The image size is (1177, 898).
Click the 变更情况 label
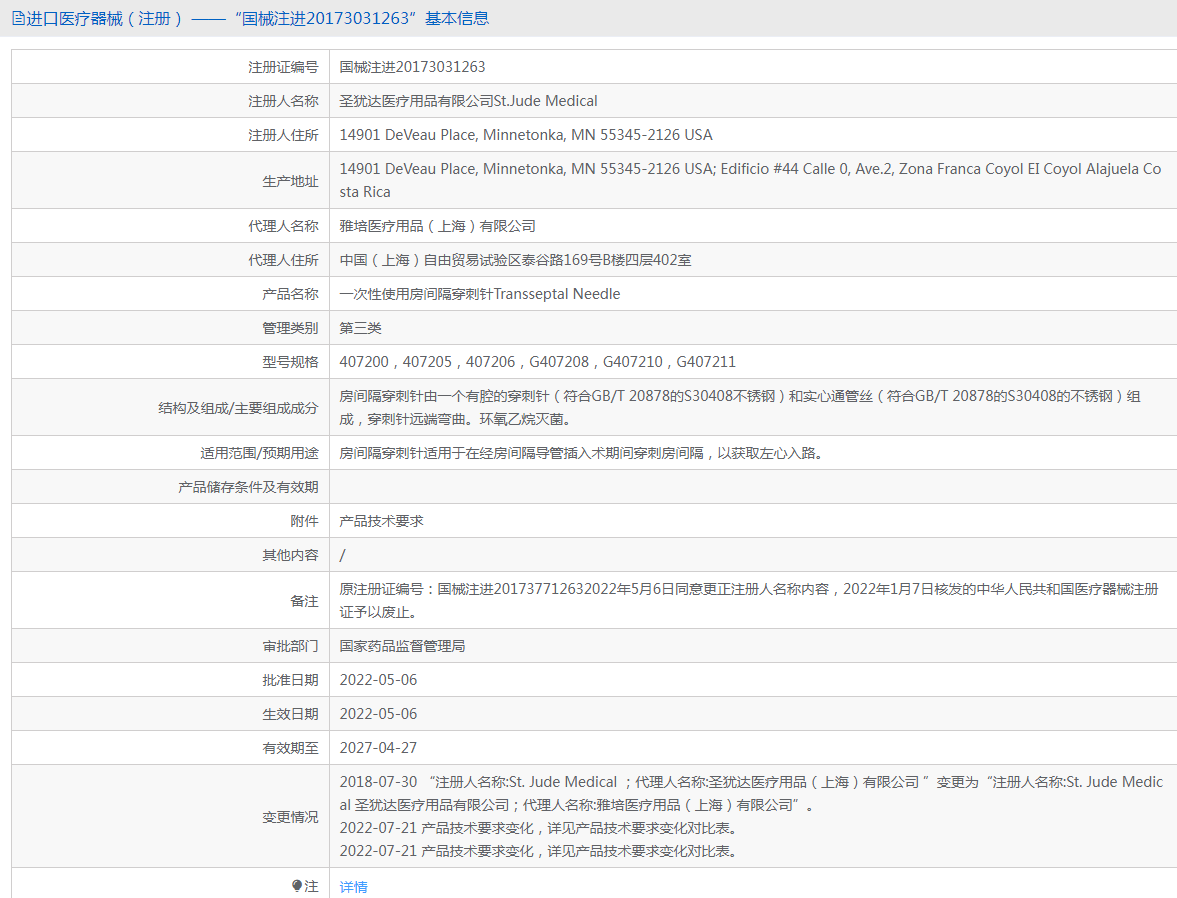click(290, 817)
